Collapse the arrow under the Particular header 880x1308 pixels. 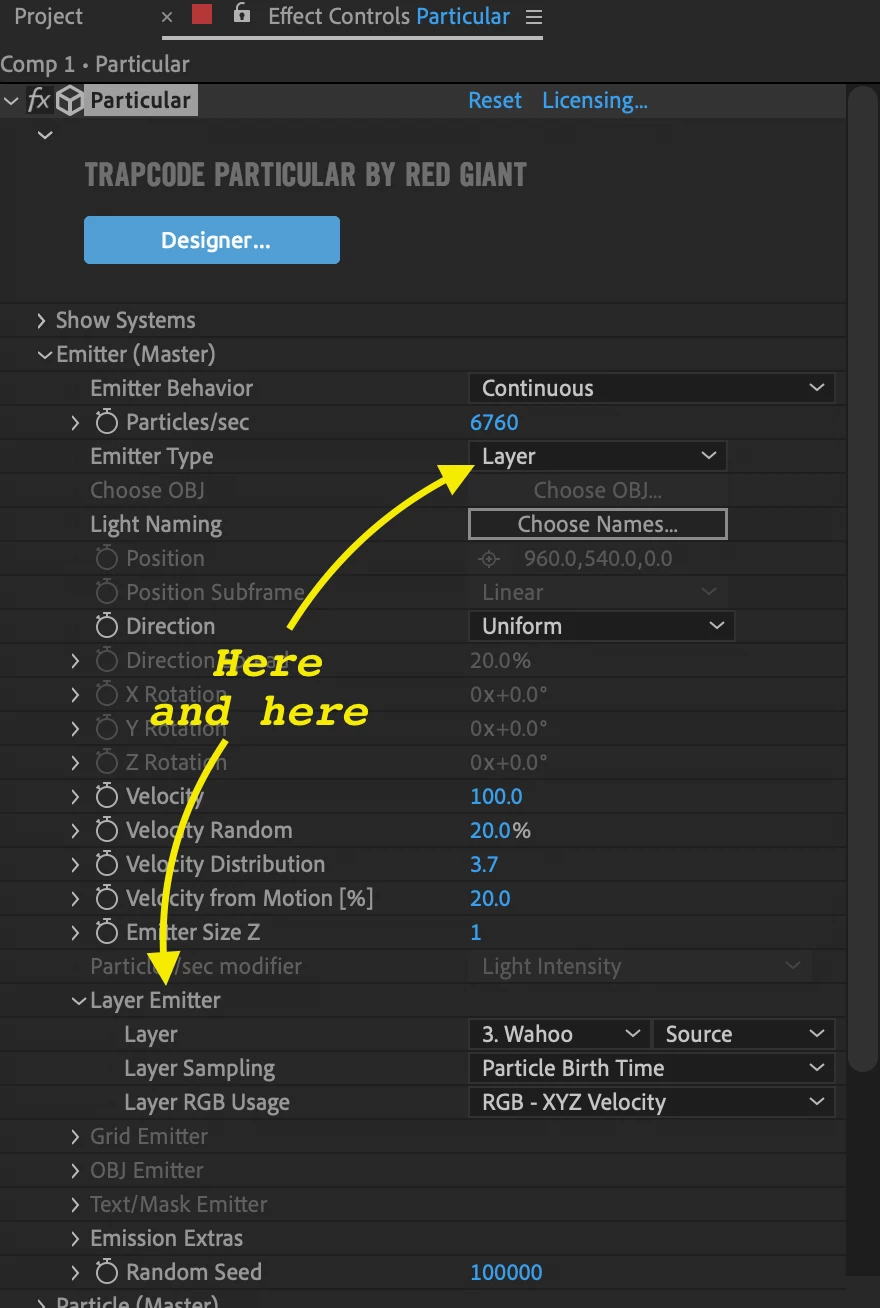(x=45, y=134)
